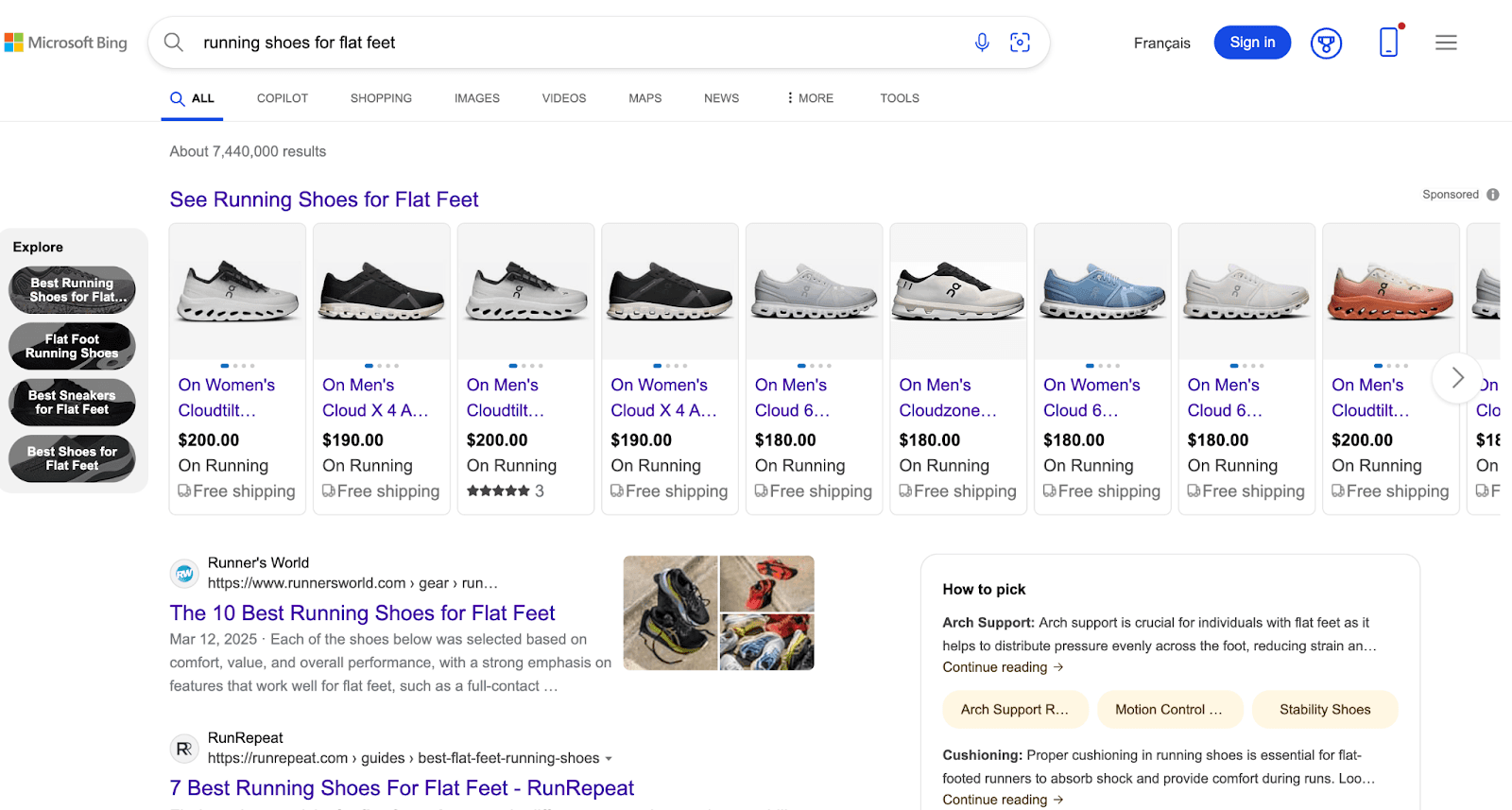Open the mobile phone icon
Image resolution: width=1512 pixels, height=810 pixels.
coord(1389,43)
